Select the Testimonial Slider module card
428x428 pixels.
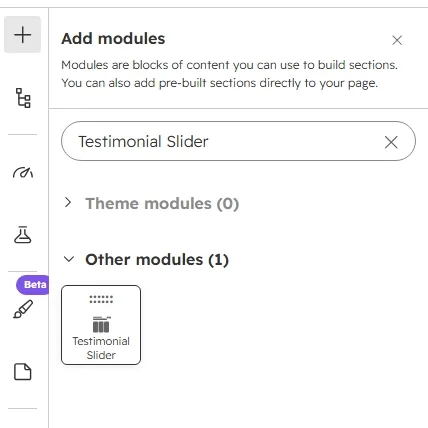tap(101, 325)
